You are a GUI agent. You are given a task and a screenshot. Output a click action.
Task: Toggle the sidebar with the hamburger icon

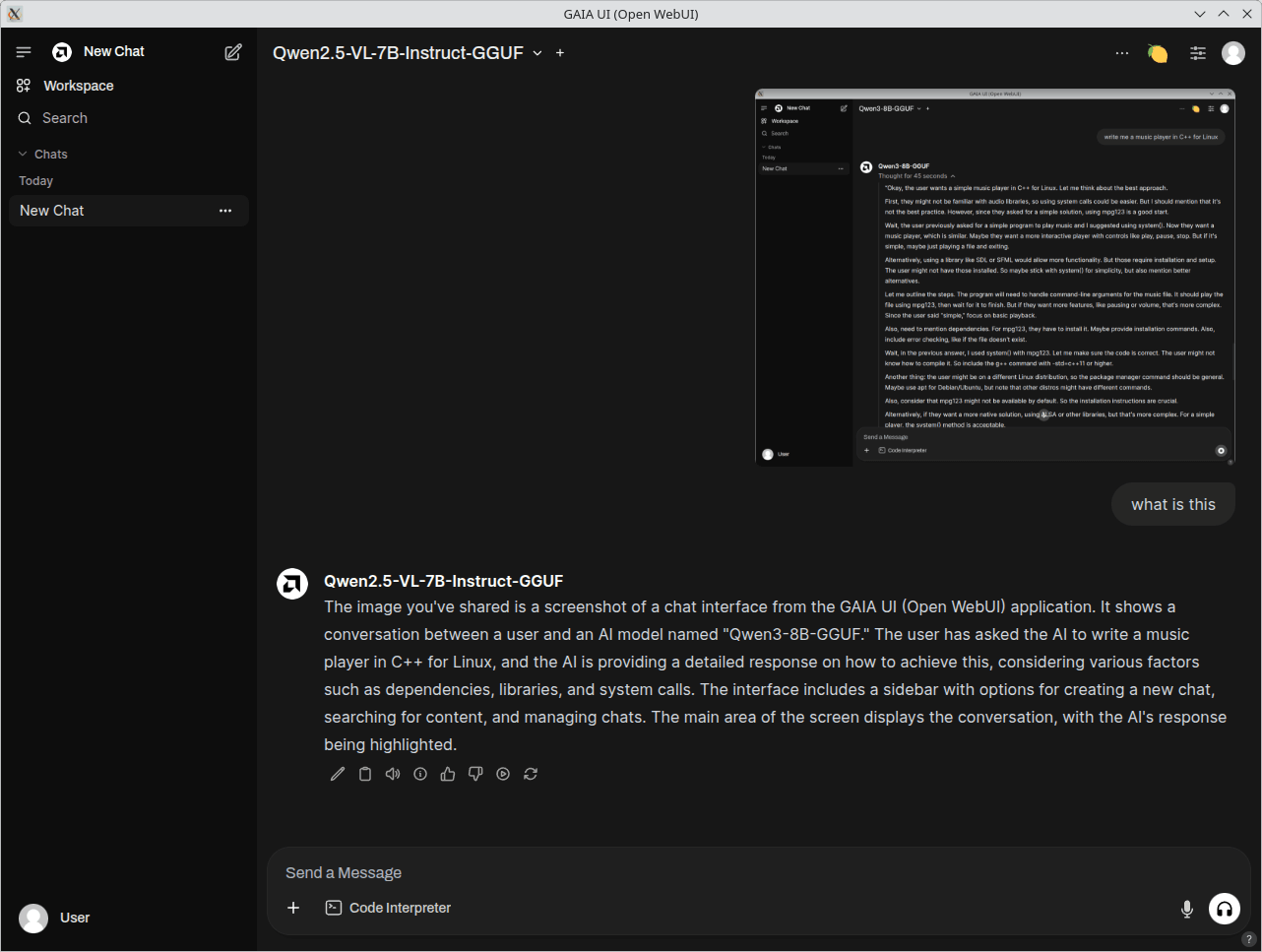(x=24, y=52)
